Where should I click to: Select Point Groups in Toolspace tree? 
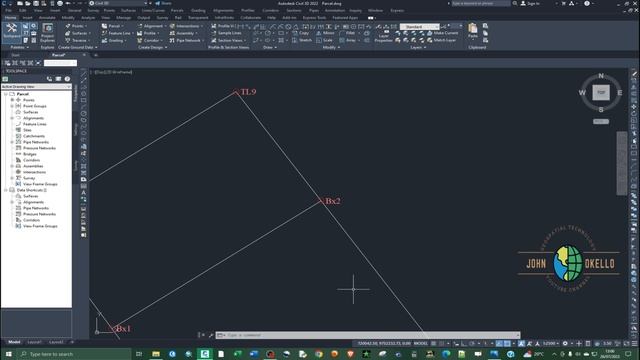pyautogui.click(x=34, y=106)
